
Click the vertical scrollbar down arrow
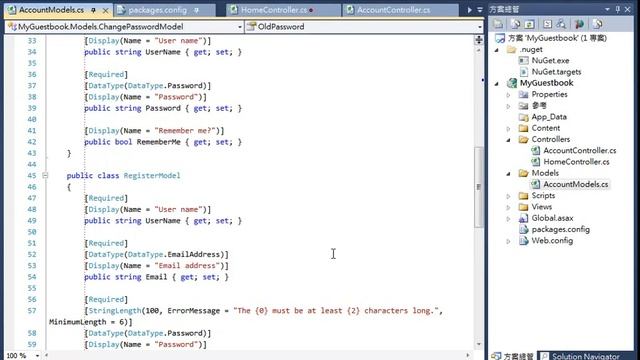pos(479,344)
